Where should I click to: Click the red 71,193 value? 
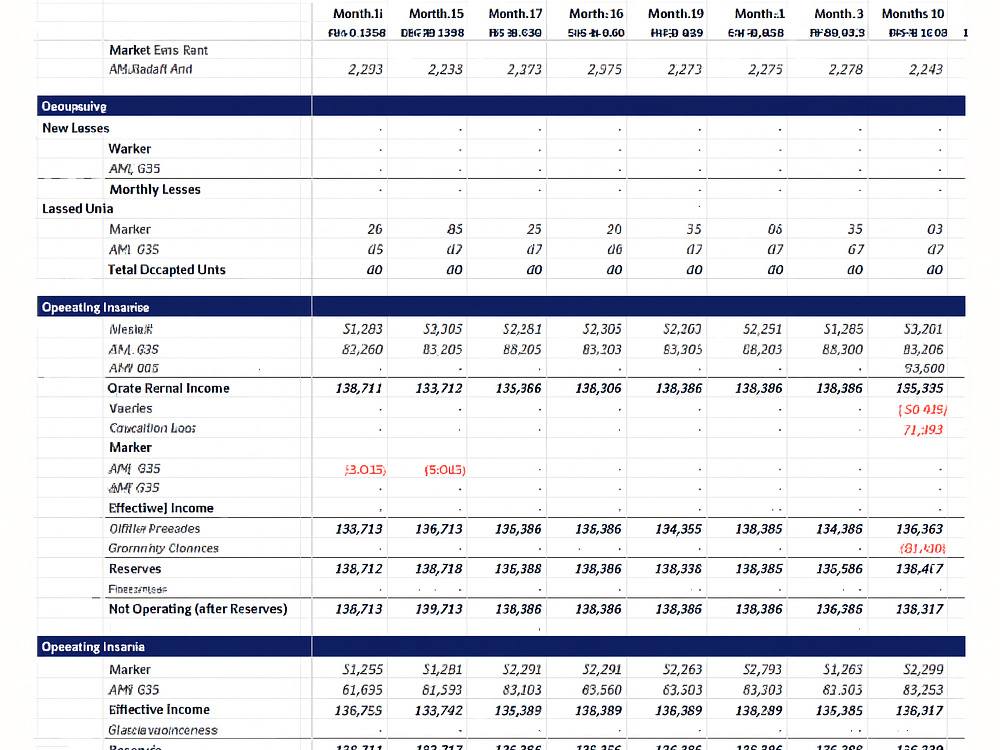[923, 430]
